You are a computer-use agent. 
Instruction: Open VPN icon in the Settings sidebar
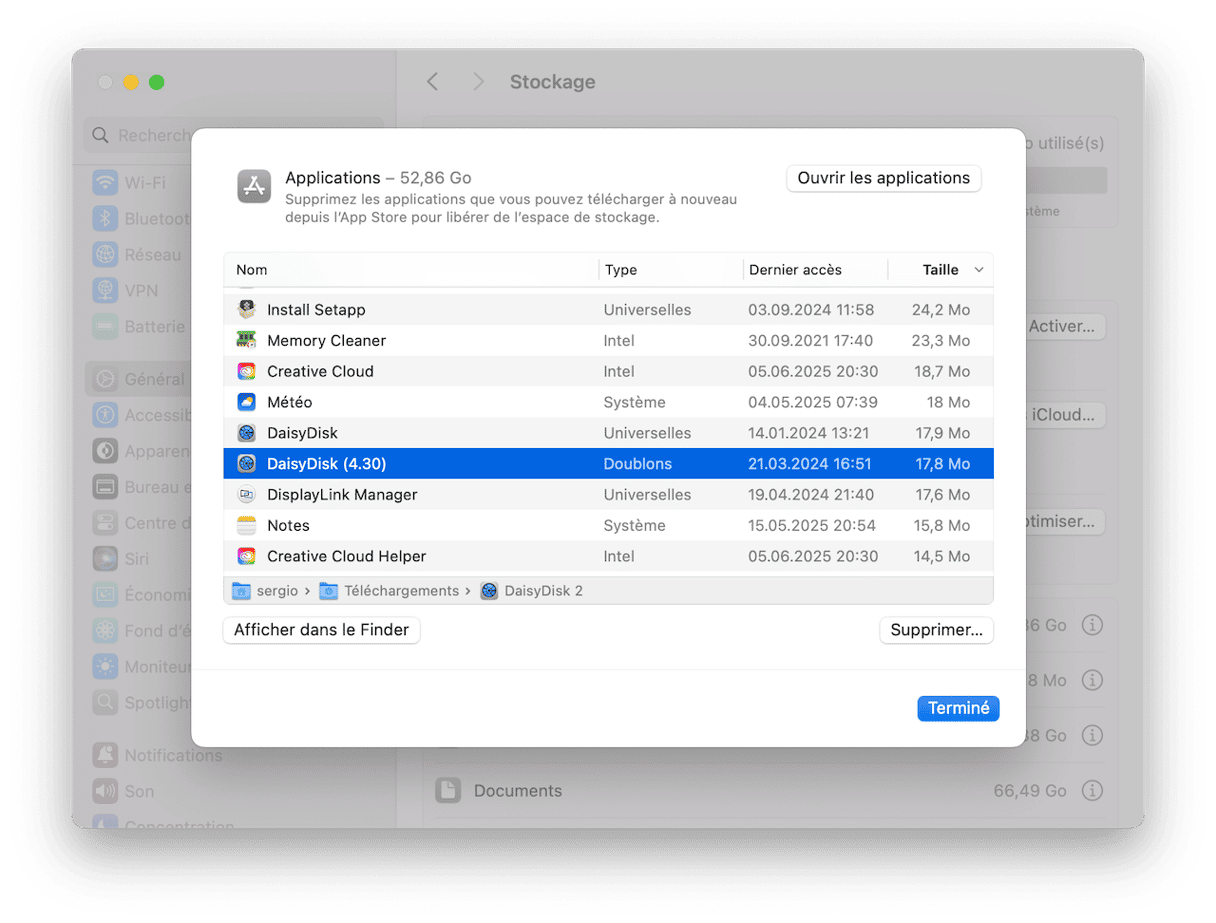click(105, 291)
